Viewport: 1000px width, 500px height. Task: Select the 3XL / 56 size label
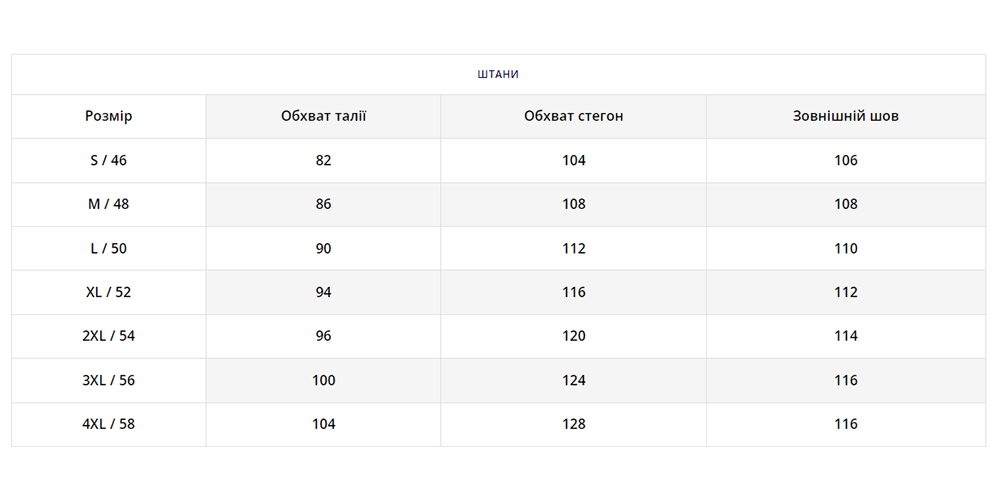click(108, 380)
